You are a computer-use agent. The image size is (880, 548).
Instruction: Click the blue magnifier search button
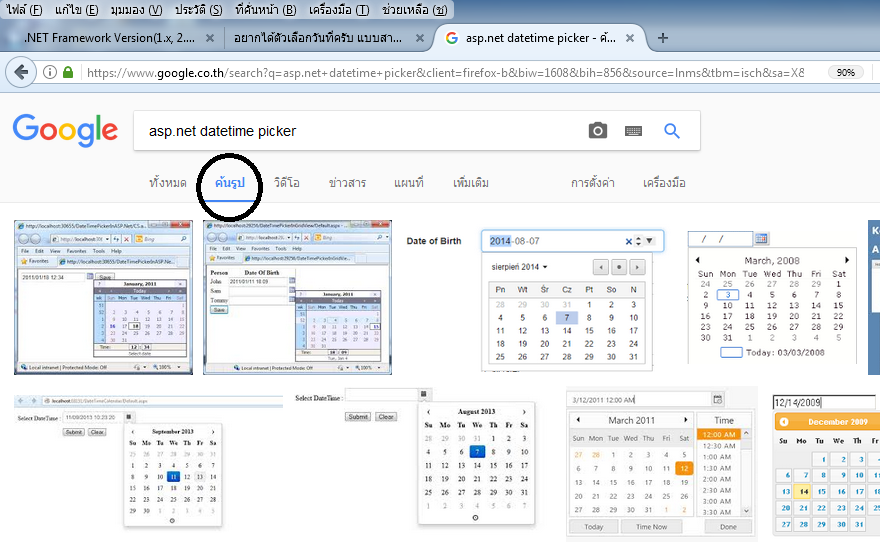[672, 131]
